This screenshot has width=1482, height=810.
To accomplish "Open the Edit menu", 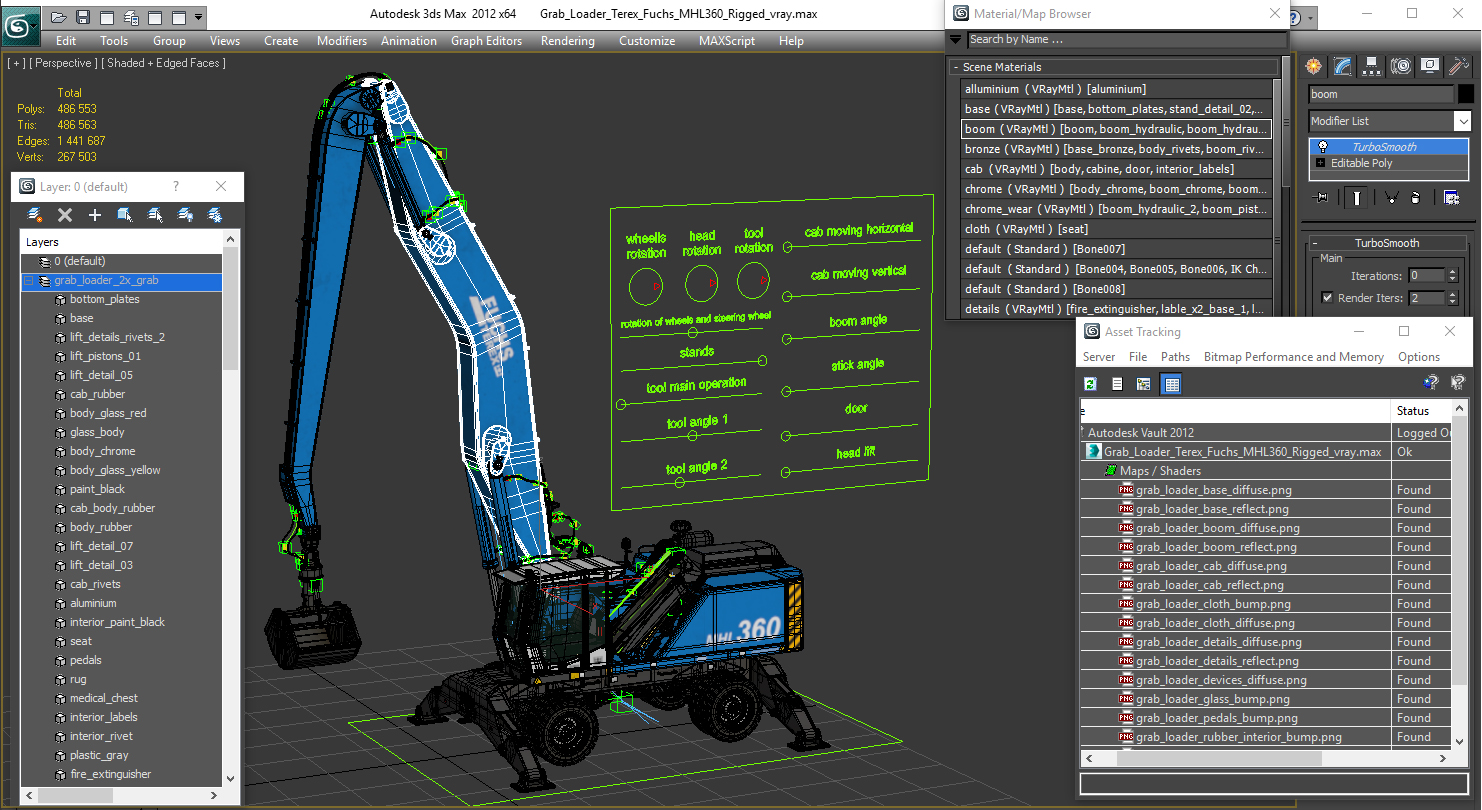I will click(x=66, y=41).
